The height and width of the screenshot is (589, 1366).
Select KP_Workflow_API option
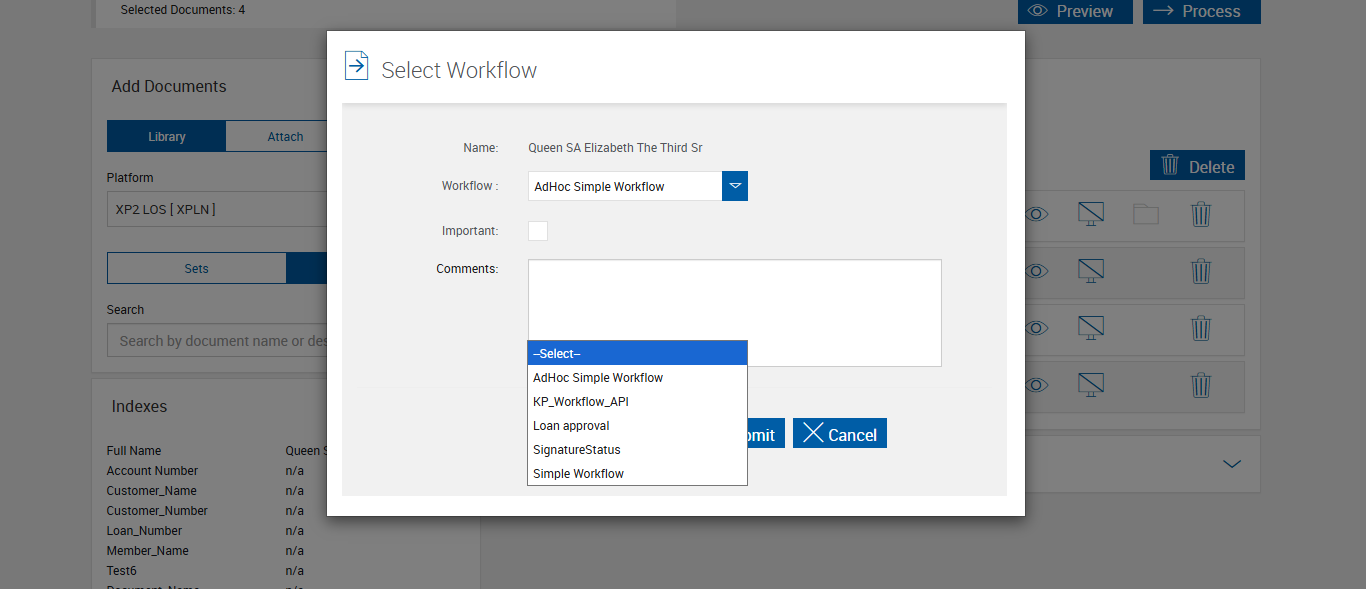[x=580, y=402]
